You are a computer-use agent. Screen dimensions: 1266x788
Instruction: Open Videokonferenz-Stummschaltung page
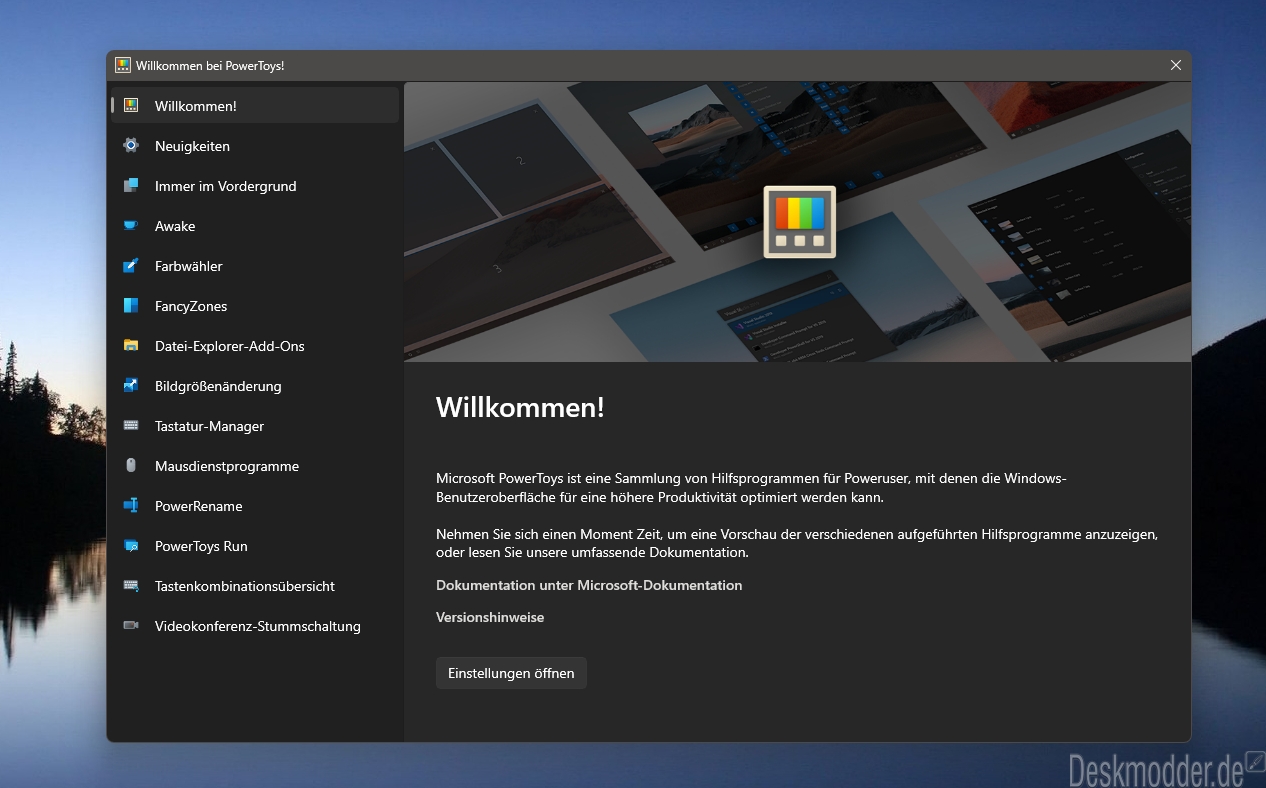coord(255,625)
